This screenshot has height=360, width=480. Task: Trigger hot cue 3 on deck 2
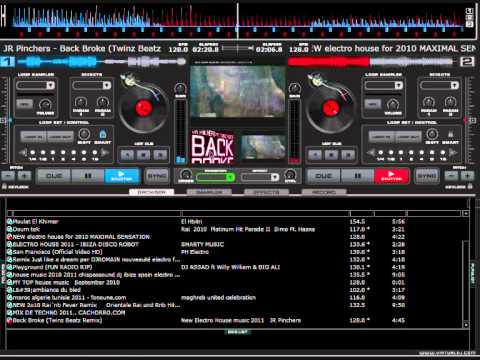(x=348, y=155)
